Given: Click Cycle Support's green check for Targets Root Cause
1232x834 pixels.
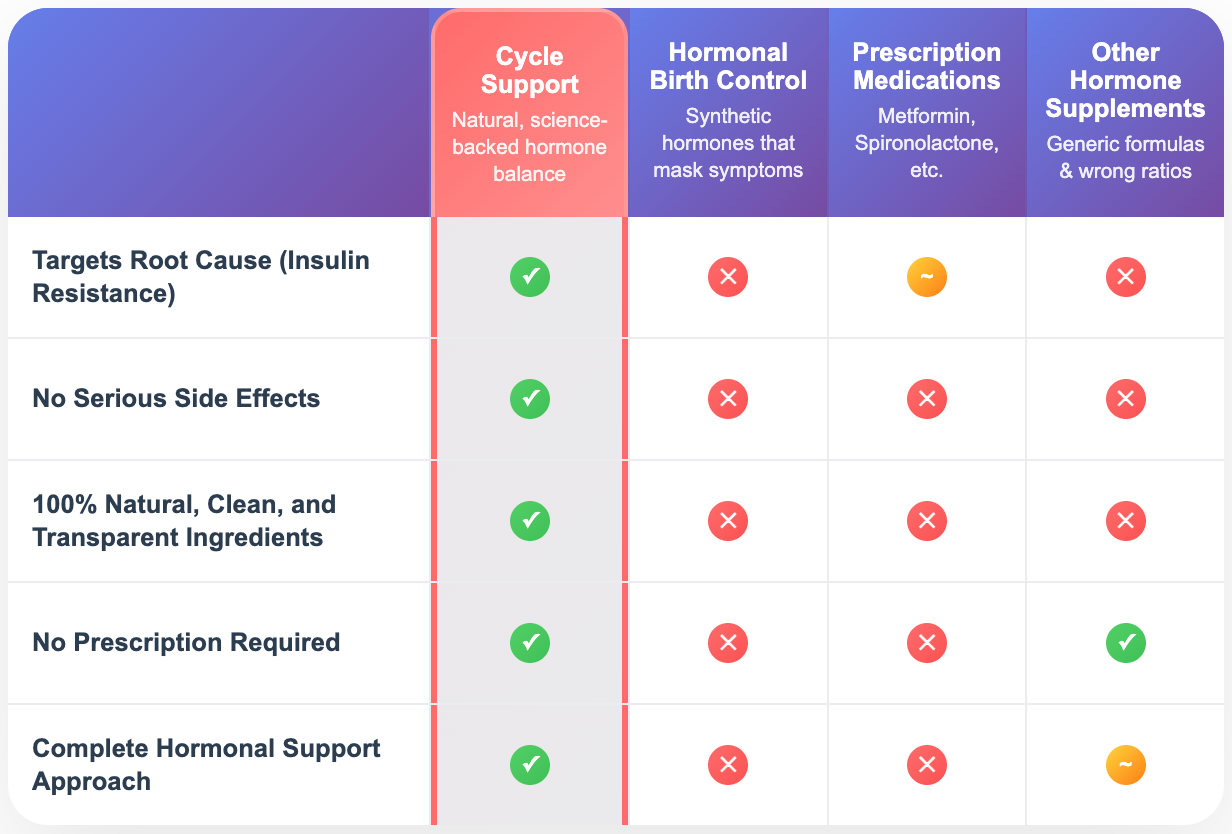Looking at the screenshot, I should [x=529, y=277].
